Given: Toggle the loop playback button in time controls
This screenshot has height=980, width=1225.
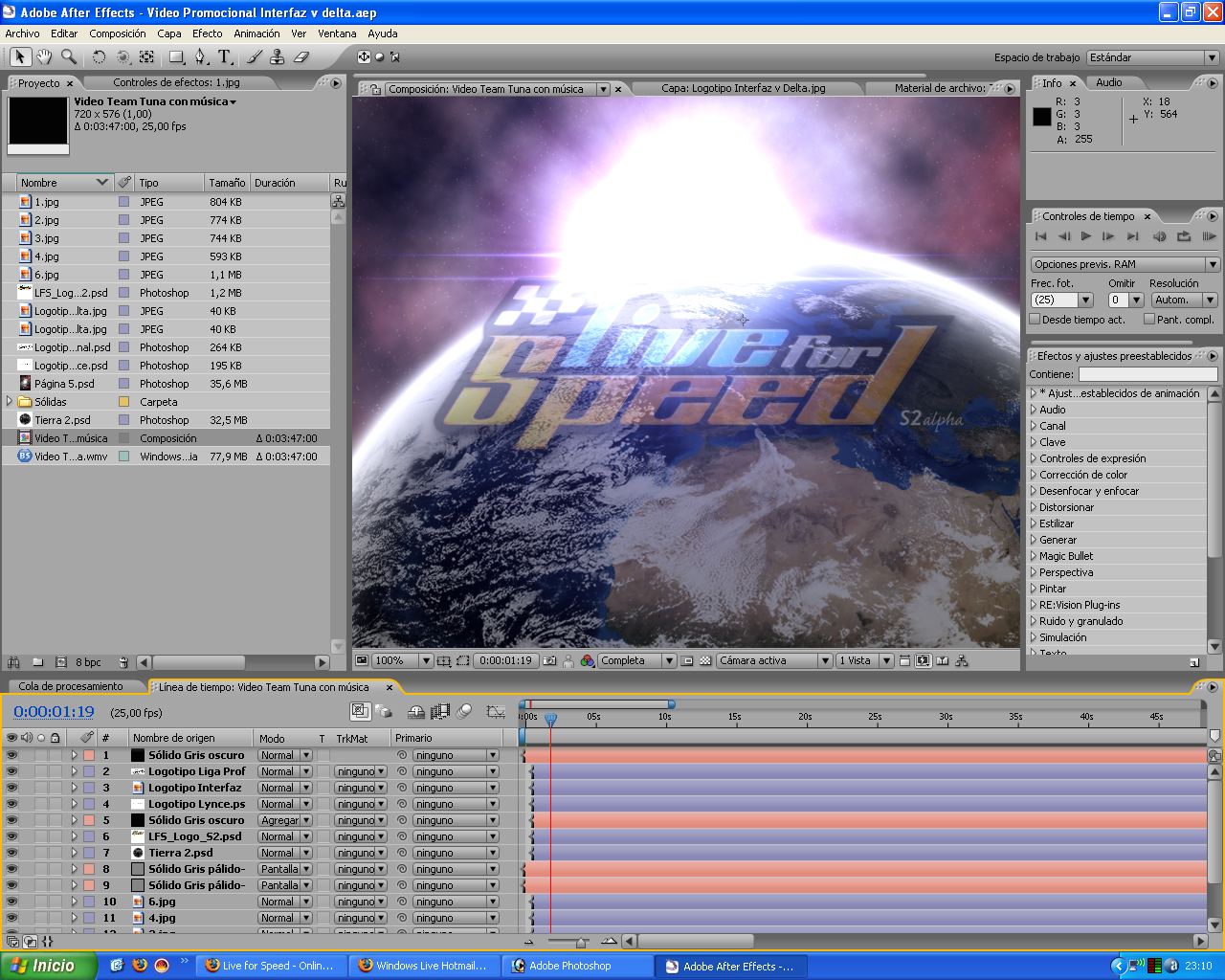Looking at the screenshot, I should 1184,236.
